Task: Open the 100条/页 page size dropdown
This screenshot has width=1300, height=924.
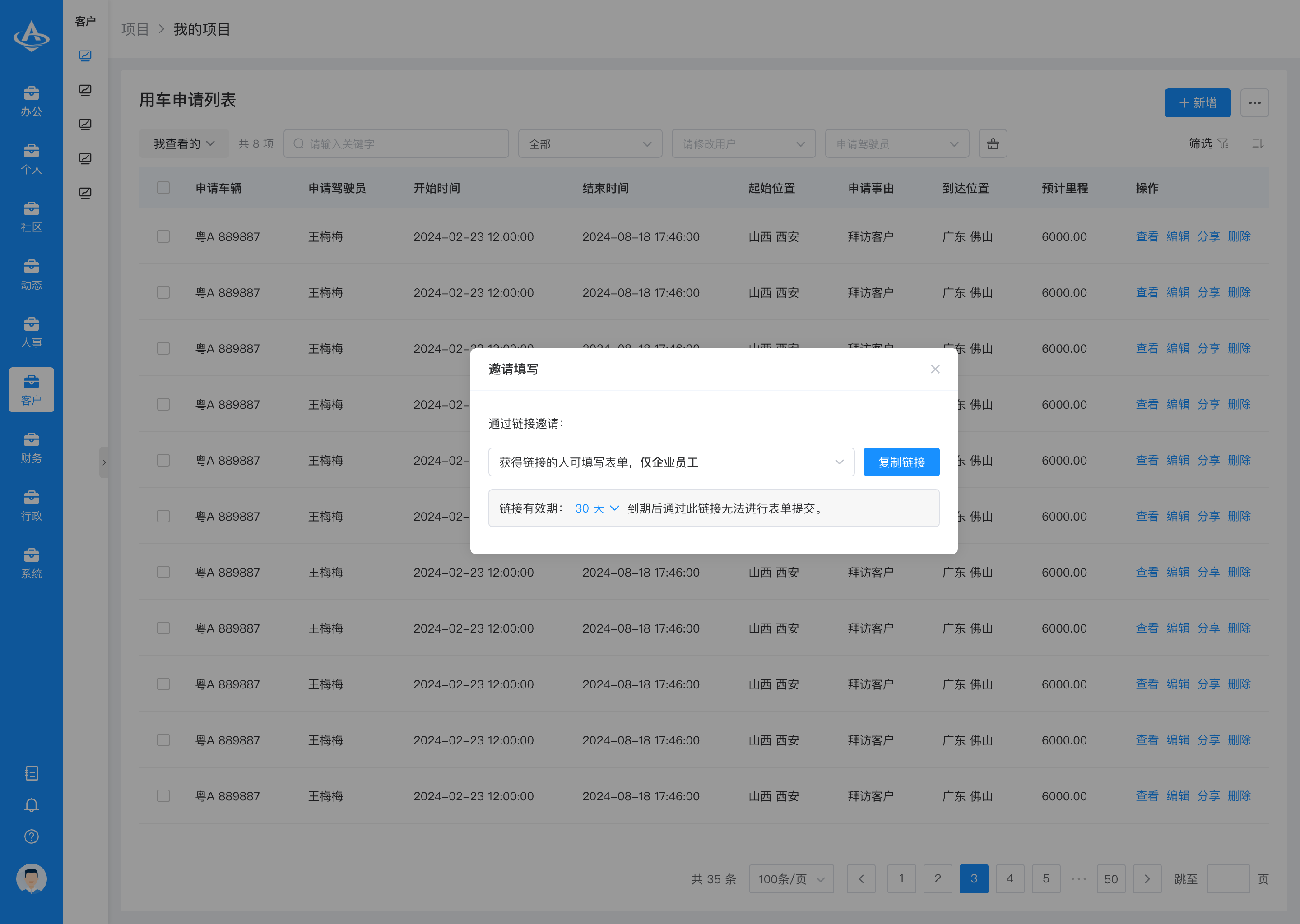Action: coord(791,879)
